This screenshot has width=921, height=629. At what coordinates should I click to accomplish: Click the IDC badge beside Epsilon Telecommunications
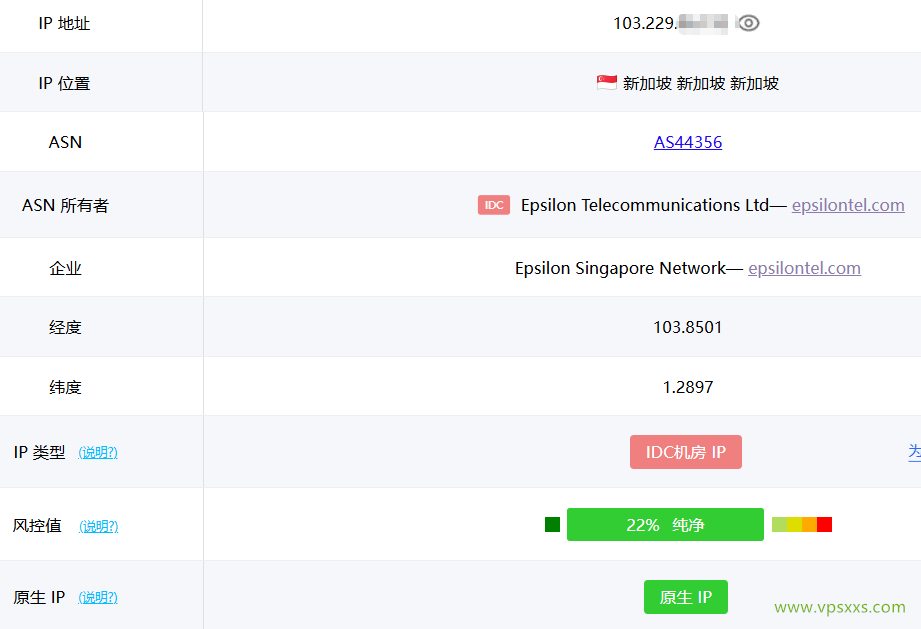point(493,204)
